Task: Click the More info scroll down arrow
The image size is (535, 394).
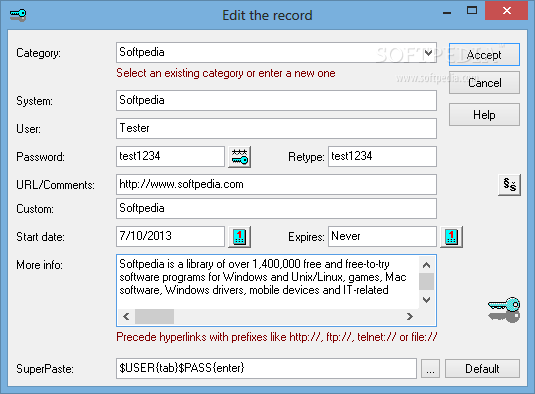Action: click(426, 300)
